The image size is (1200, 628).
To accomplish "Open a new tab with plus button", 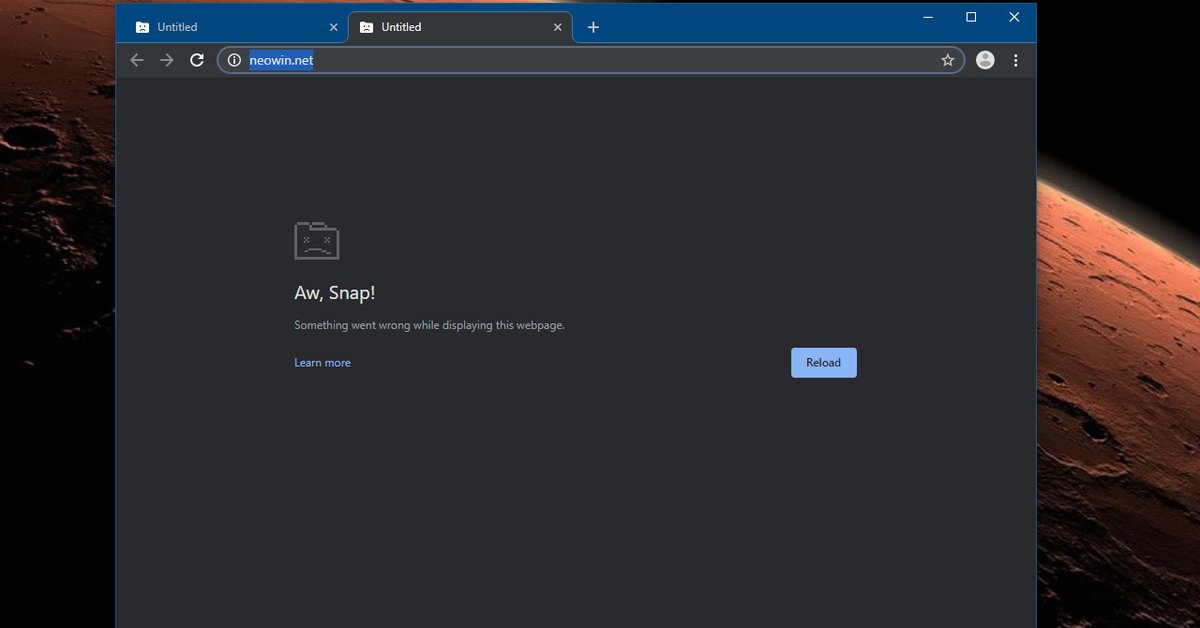I will 593,27.
